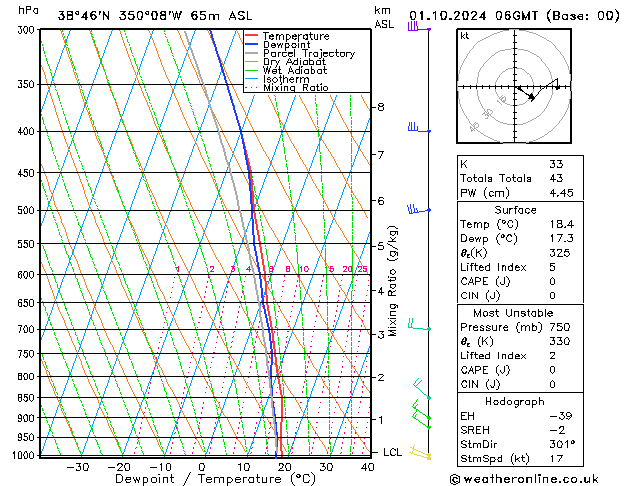Click the blue wind barb at 400 hPa
This screenshot has height=486, width=629.
[x=419, y=128]
